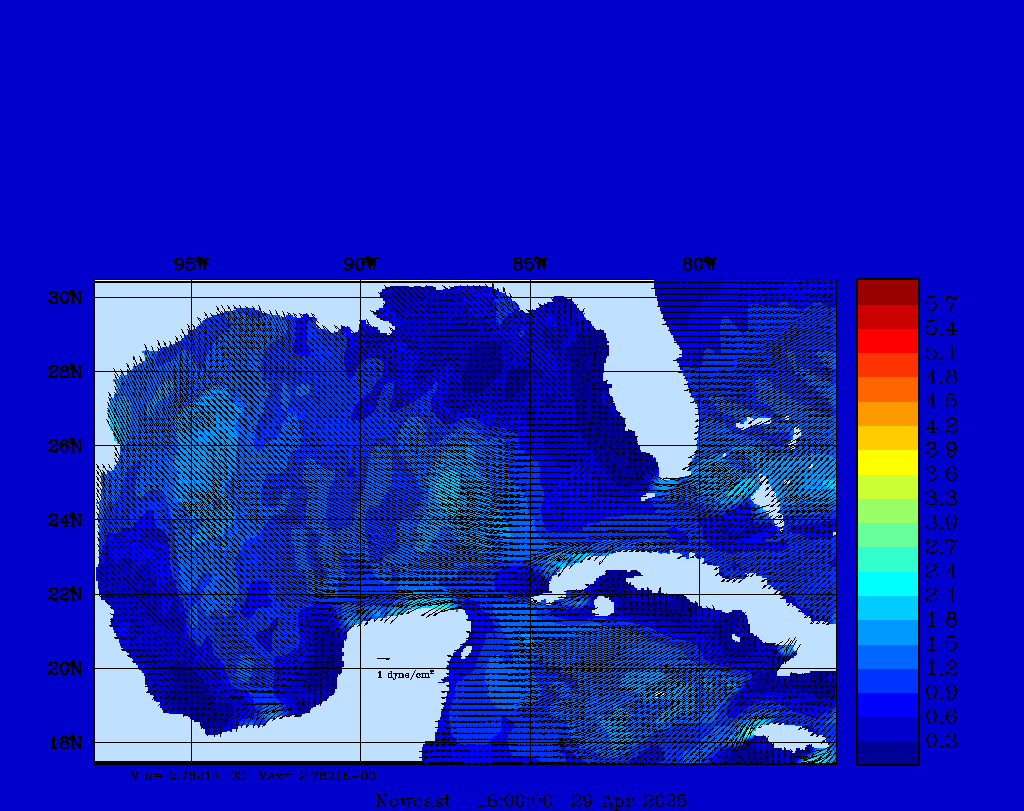Click the Nowcast timestamp caption

[x=530, y=800]
